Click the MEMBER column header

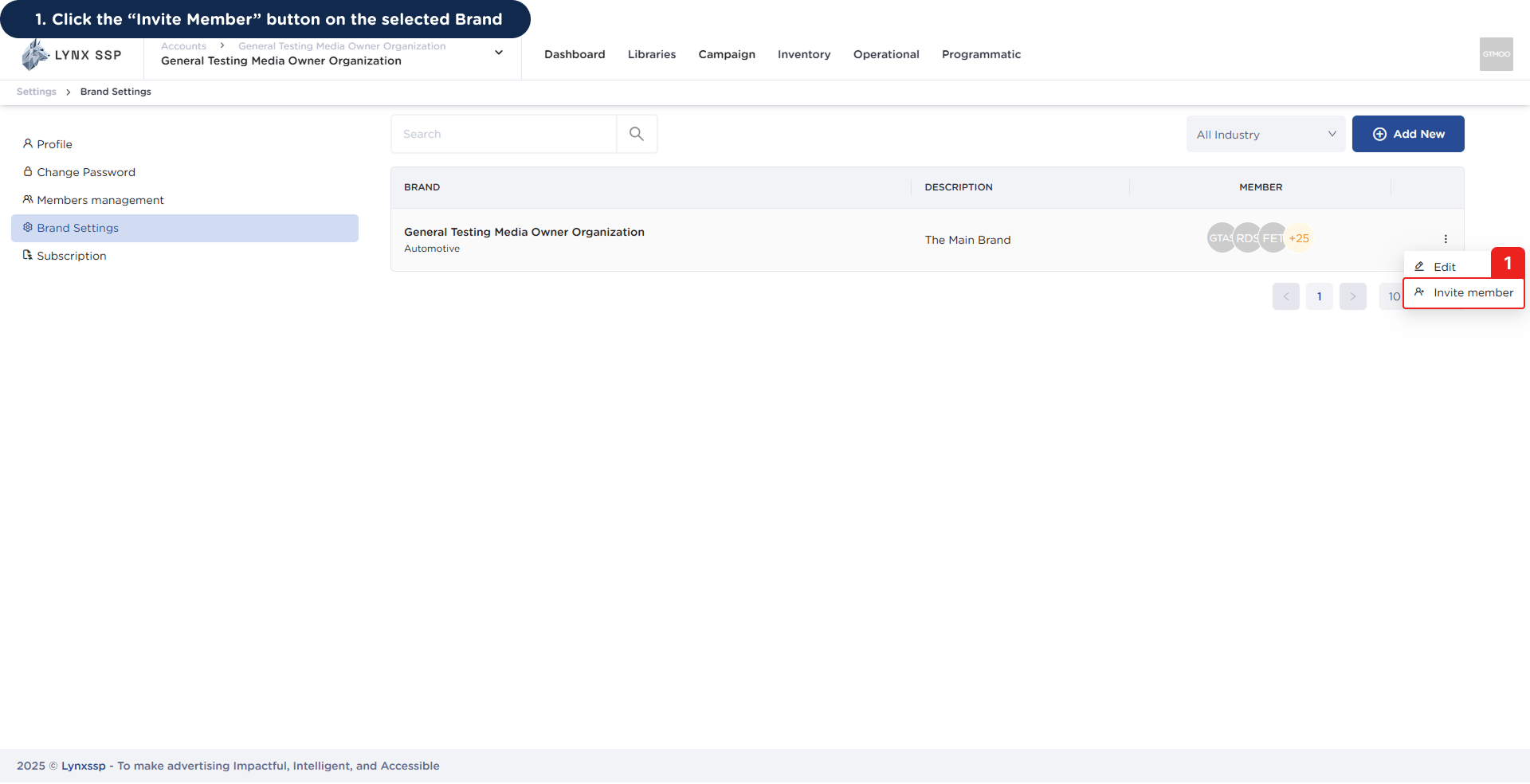1261,187
